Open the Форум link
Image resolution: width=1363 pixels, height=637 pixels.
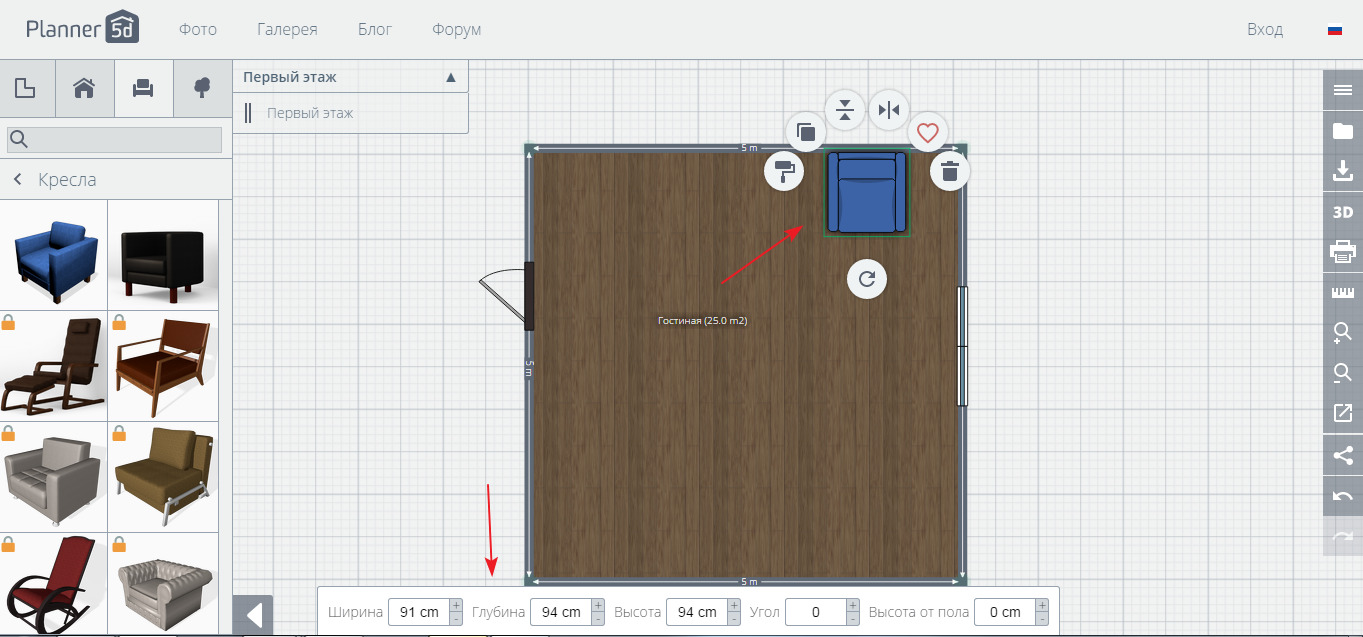(x=456, y=30)
